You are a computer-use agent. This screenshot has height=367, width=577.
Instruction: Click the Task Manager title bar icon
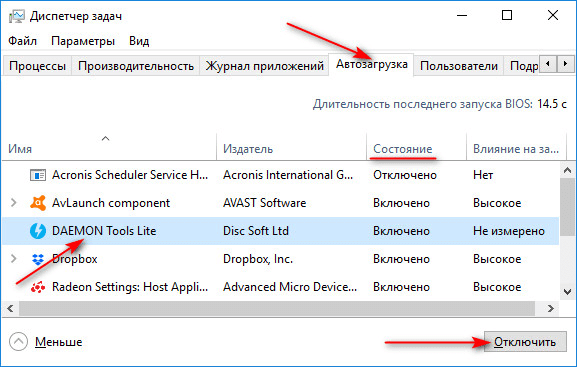point(17,16)
